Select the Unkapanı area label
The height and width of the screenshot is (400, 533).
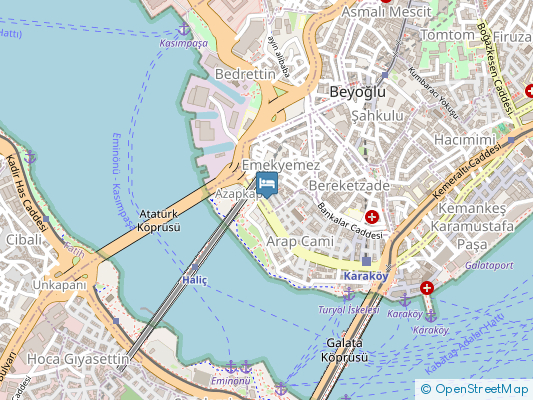[x=59, y=285]
